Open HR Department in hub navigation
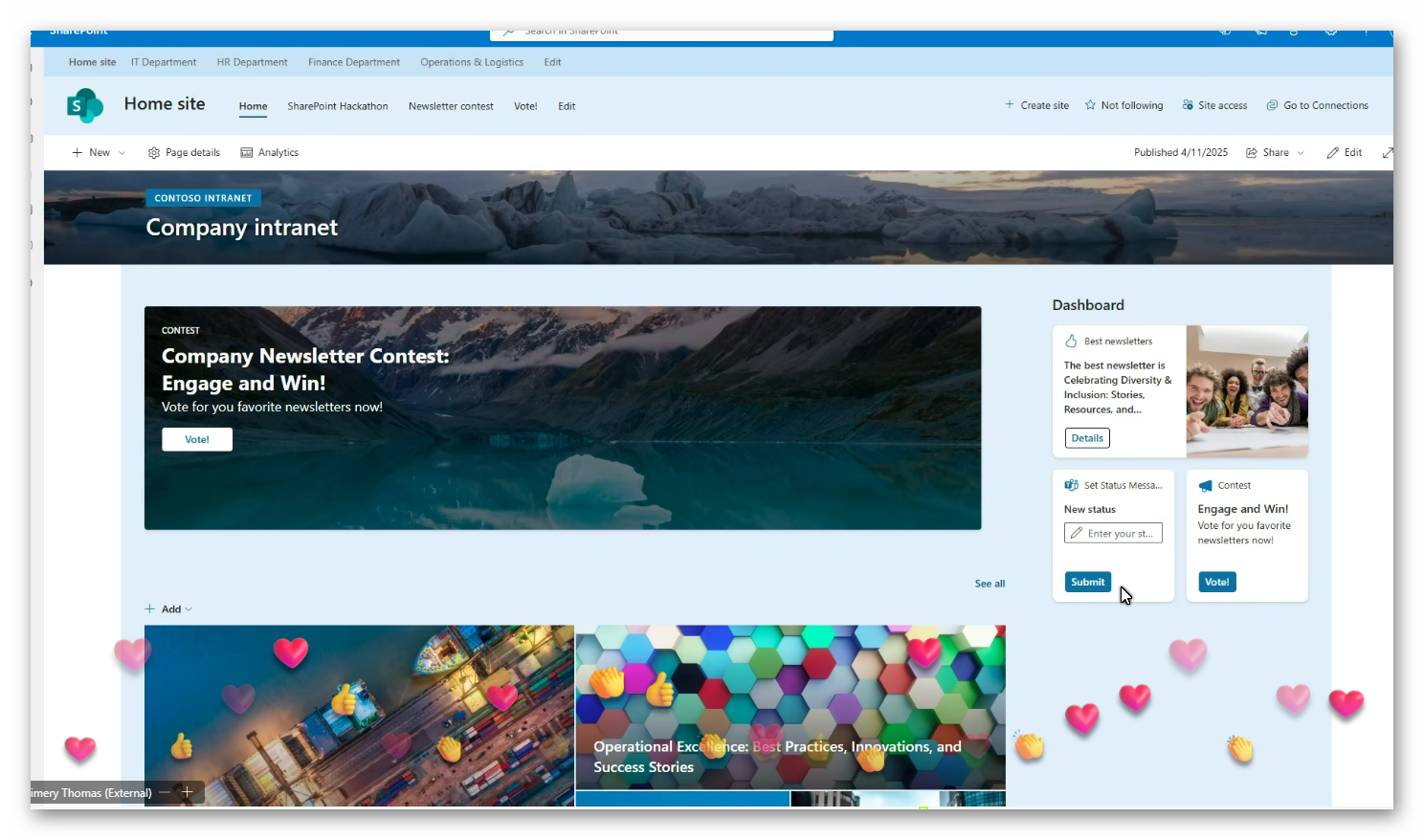 pos(252,62)
